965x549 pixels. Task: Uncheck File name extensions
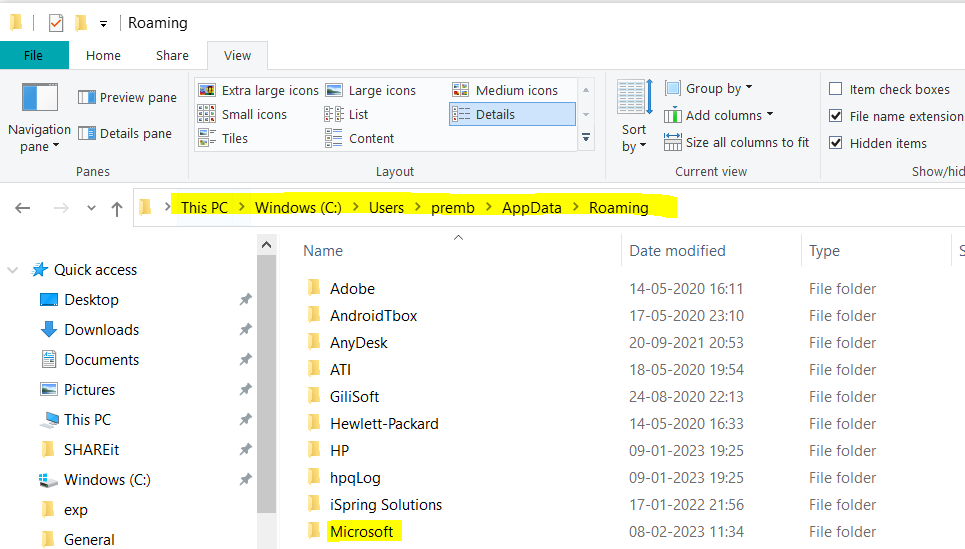pos(836,116)
